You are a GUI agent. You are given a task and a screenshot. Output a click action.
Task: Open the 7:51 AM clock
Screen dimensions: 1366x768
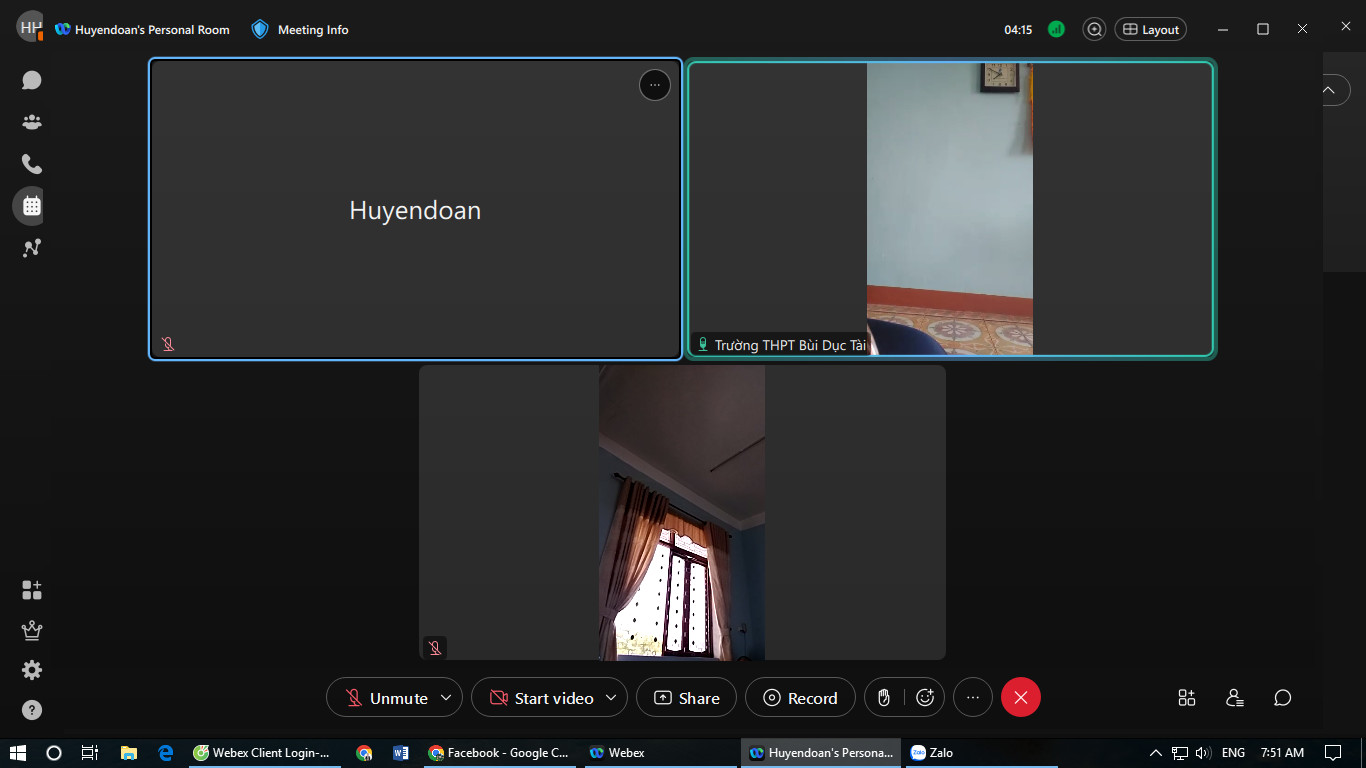pyautogui.click(x=1282, y=753)
